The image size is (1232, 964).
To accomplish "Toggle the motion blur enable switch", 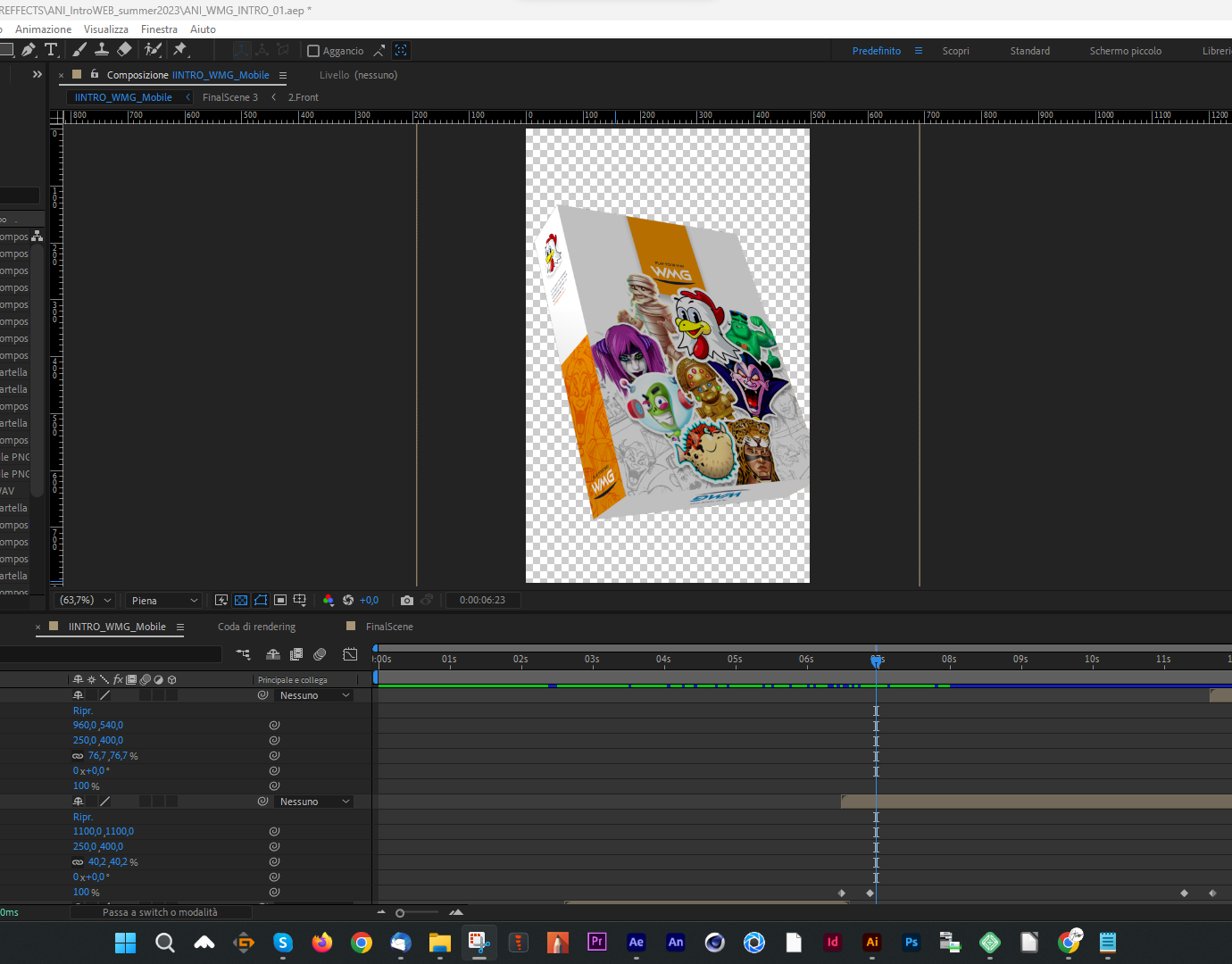I will tap(320, 654).
